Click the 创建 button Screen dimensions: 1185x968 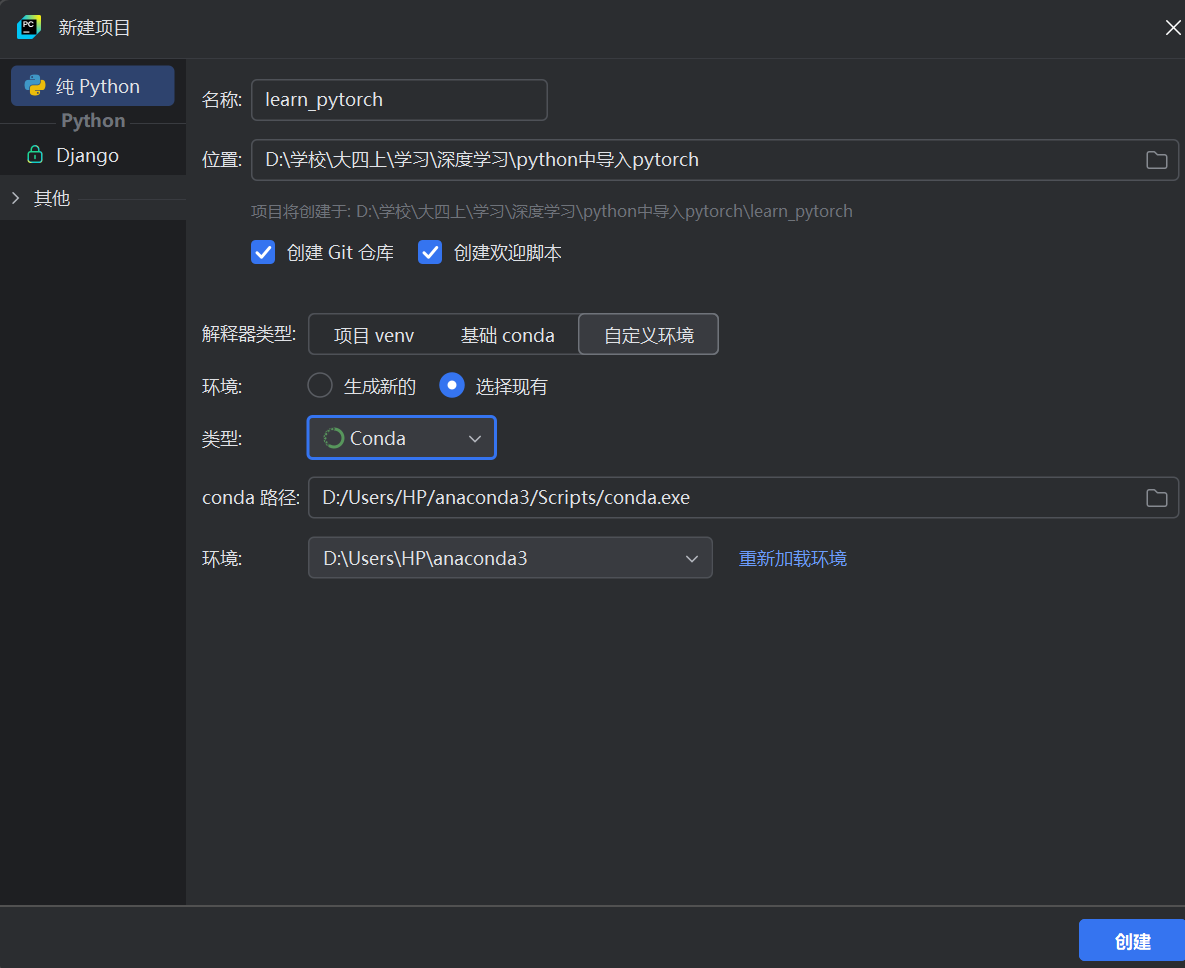1131,941
